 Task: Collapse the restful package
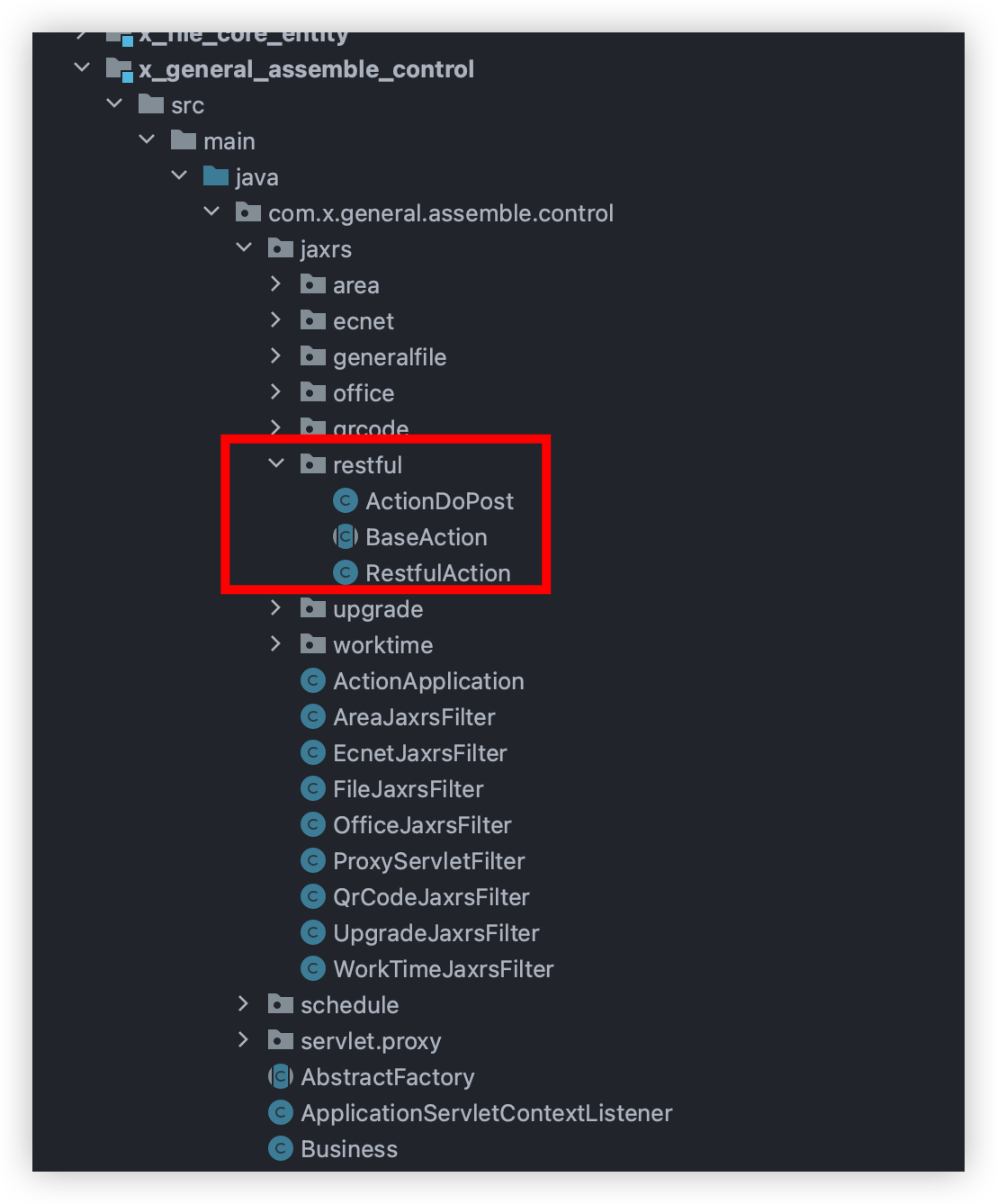click(x=276, y=464)
